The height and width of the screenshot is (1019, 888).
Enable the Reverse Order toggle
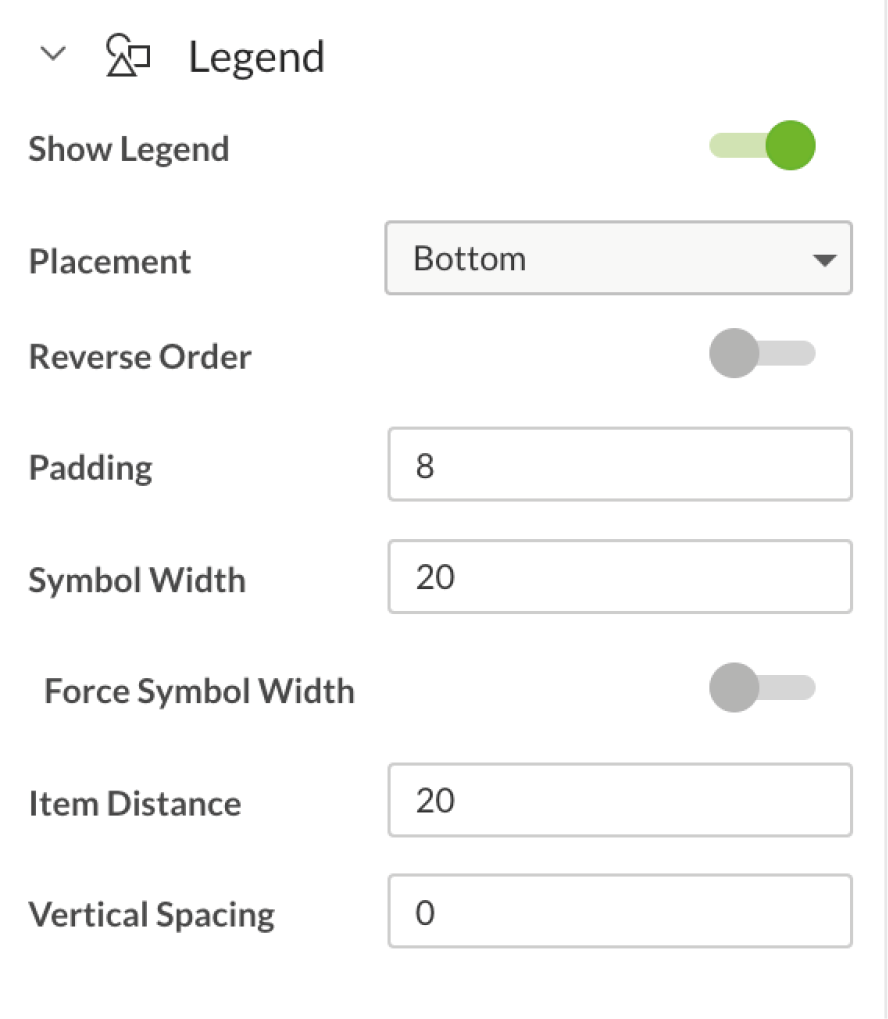(x=762, y=353)
